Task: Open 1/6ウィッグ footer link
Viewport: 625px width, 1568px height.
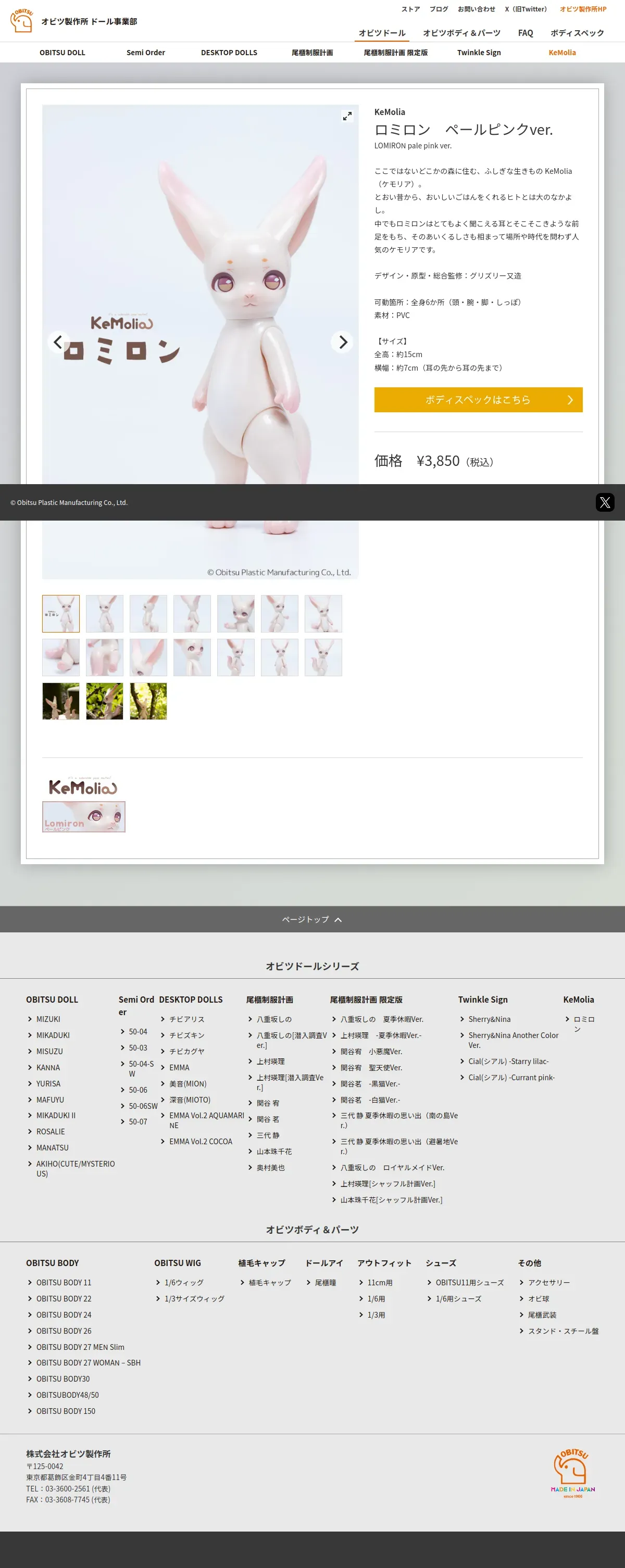Action: [x=184, y=1282]
